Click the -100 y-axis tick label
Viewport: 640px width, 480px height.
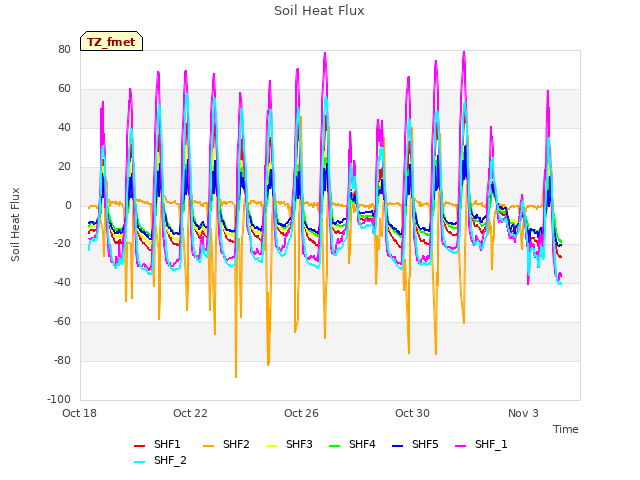pos(59,399)
